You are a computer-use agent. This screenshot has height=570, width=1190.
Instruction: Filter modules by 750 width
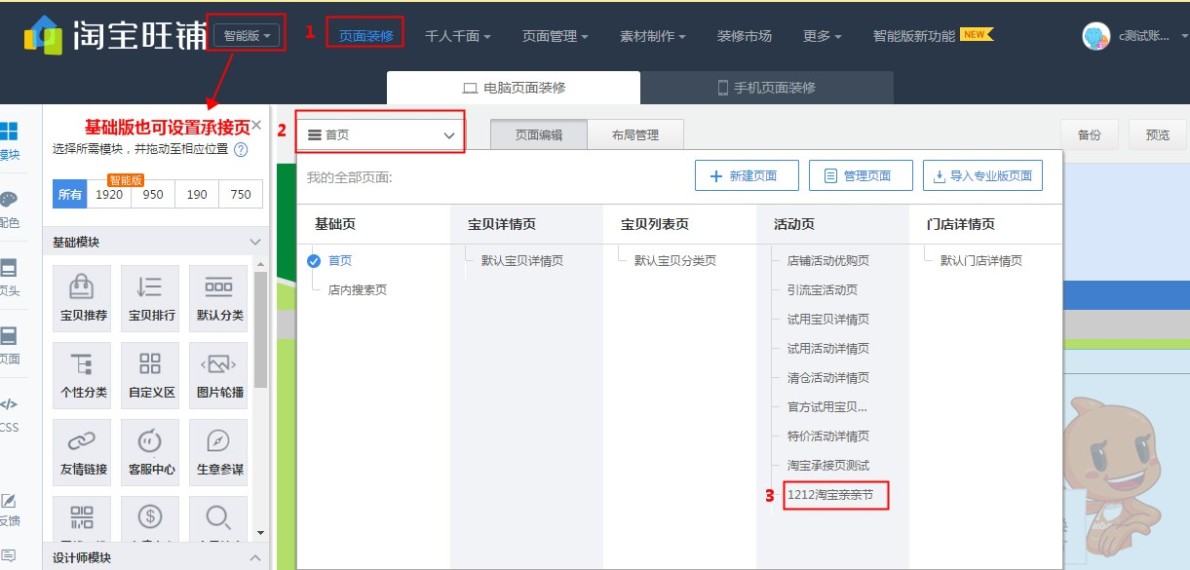(x=241, y=194)
